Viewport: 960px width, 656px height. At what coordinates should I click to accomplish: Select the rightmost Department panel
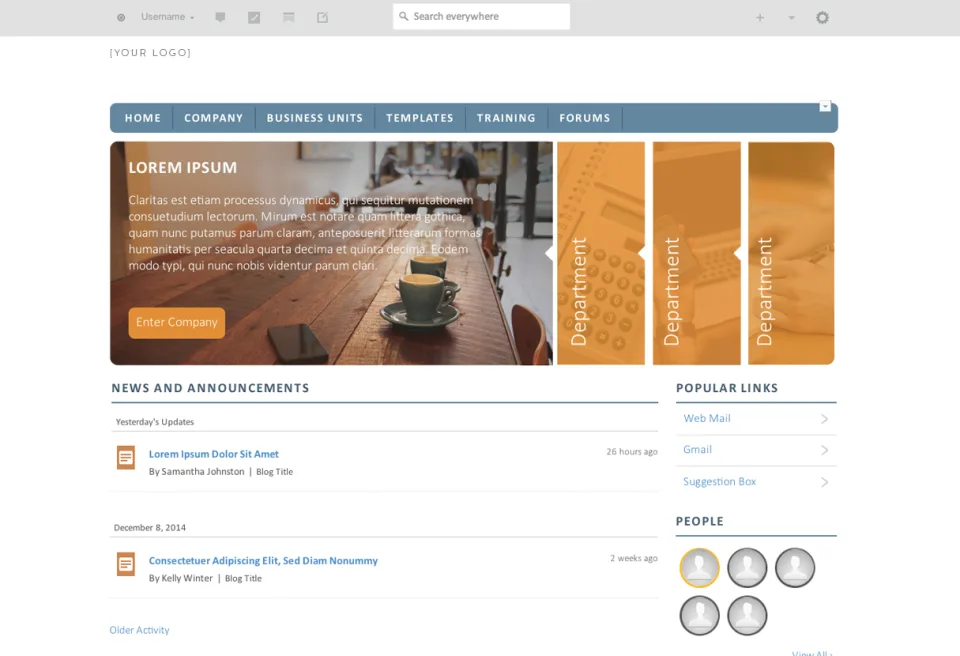791,253
